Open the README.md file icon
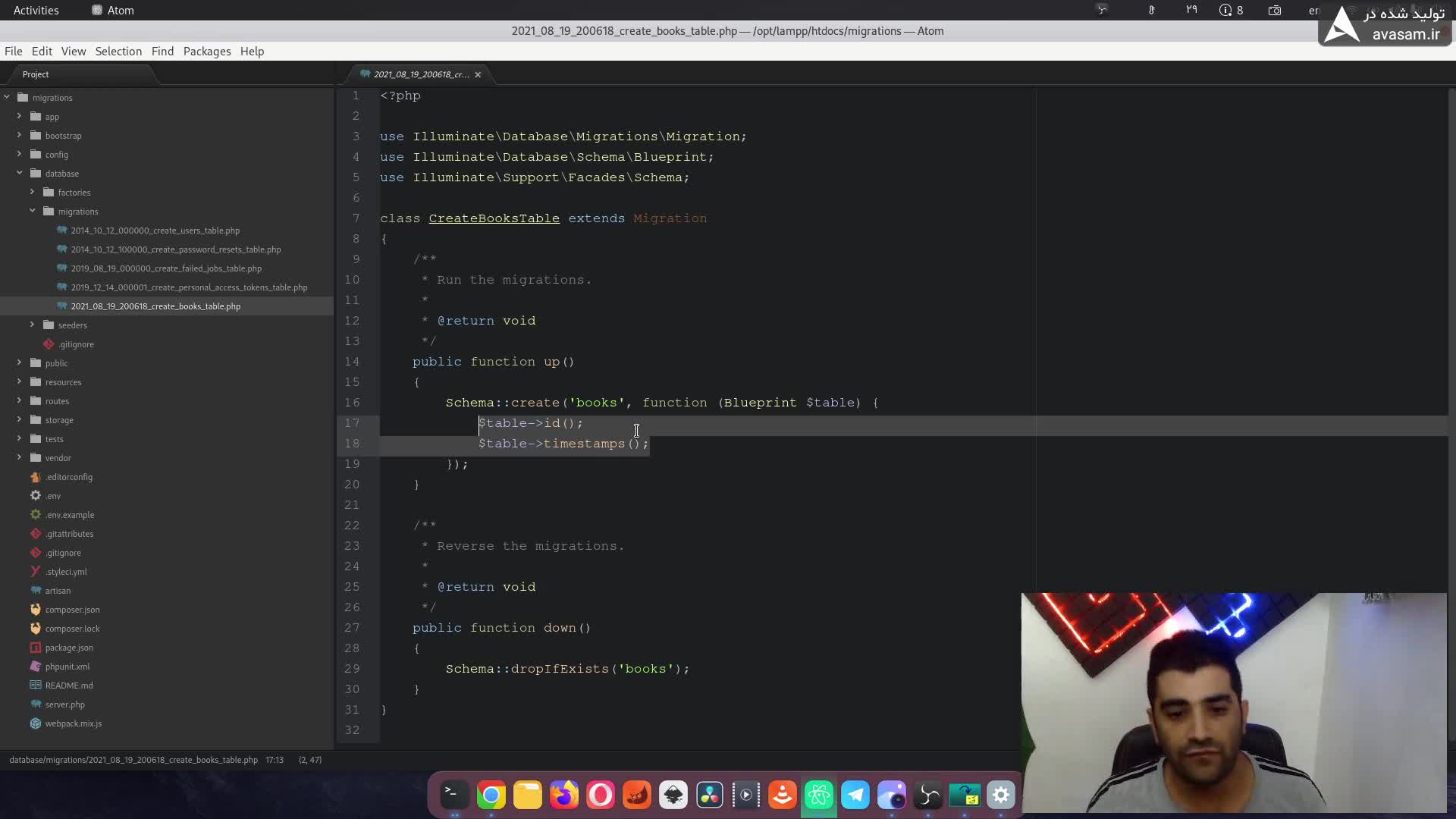The image size is (1456, 819). click(36, 686)
